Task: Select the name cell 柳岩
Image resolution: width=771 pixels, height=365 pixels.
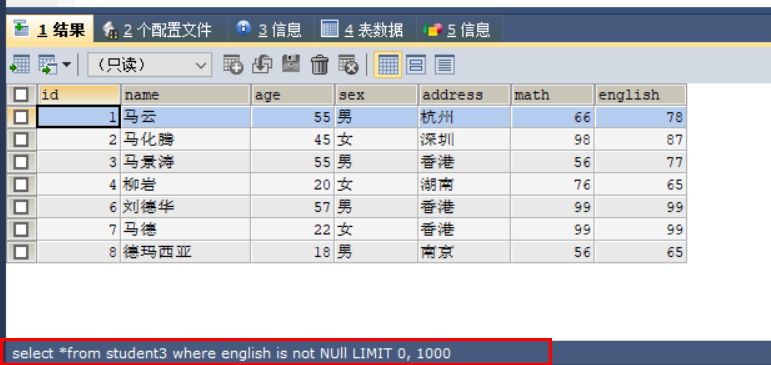Action: [x=186, y=184]
